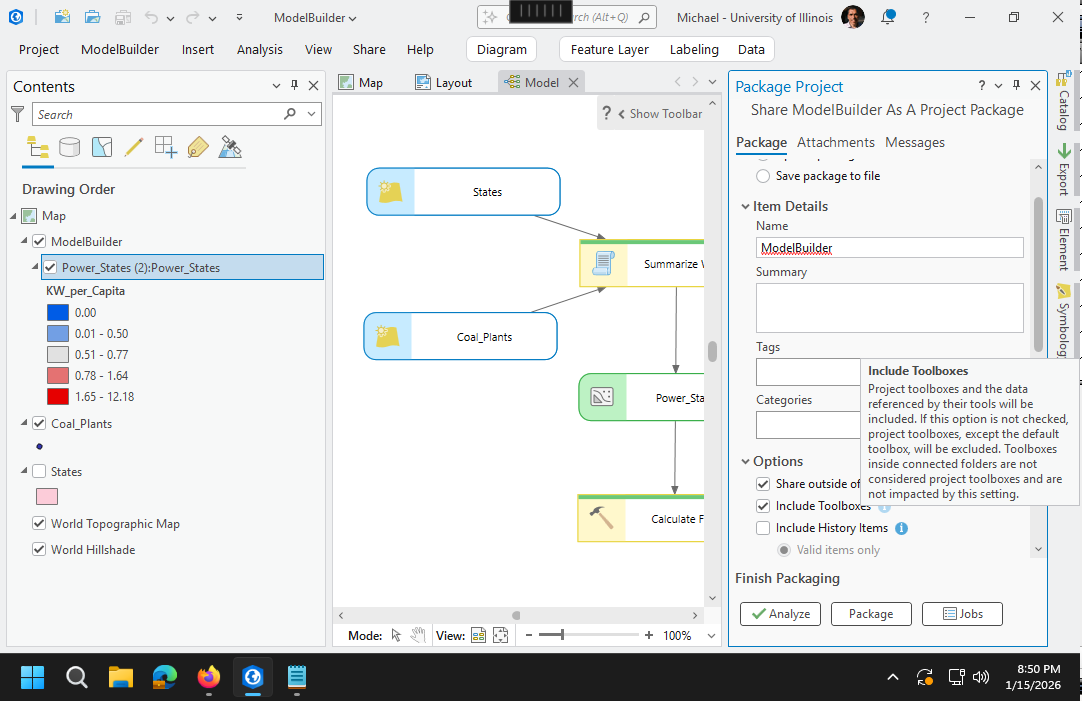
Task: Click the List By Editing pencil icon
Action: (x=133, y=148)
